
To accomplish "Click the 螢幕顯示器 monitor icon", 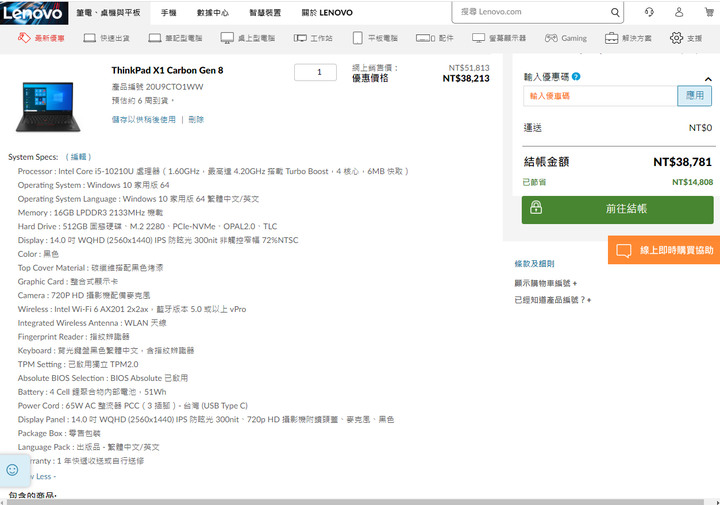I will click(x=478, y=38).
